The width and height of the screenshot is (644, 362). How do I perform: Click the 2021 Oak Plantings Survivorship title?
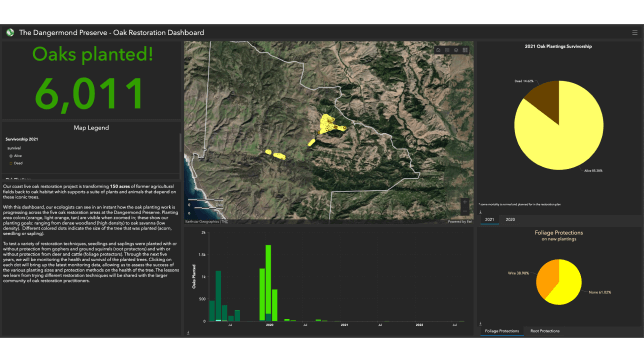(558, 46)
